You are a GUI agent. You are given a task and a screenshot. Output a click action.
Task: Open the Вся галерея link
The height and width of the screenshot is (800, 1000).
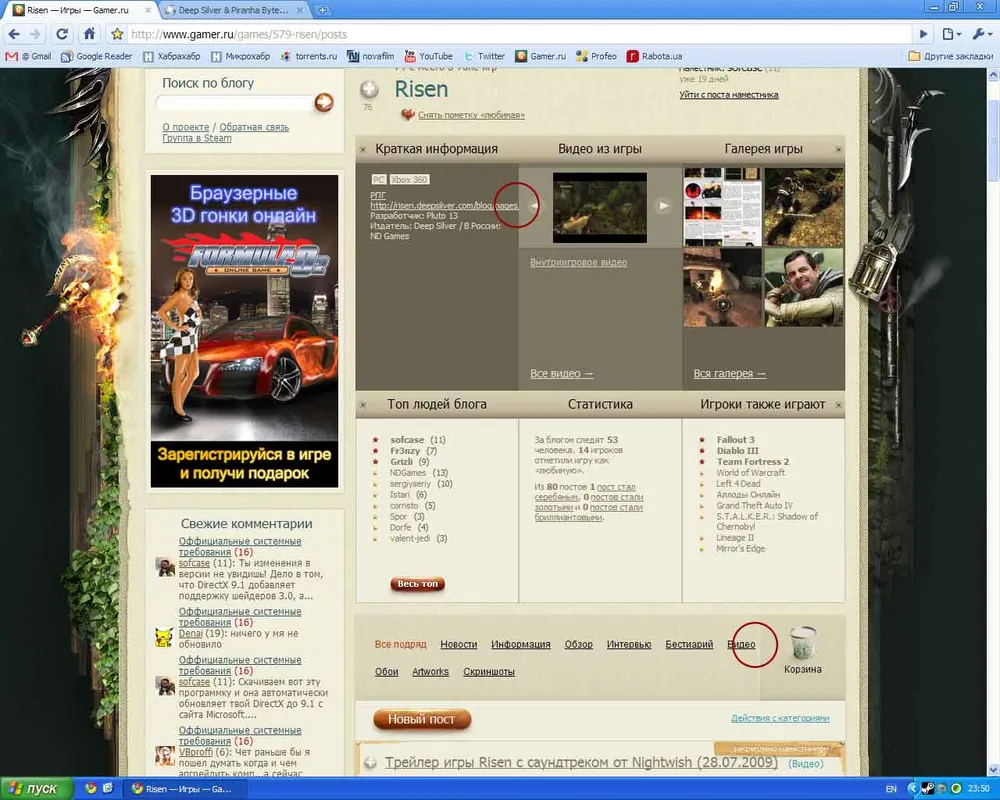730,374
